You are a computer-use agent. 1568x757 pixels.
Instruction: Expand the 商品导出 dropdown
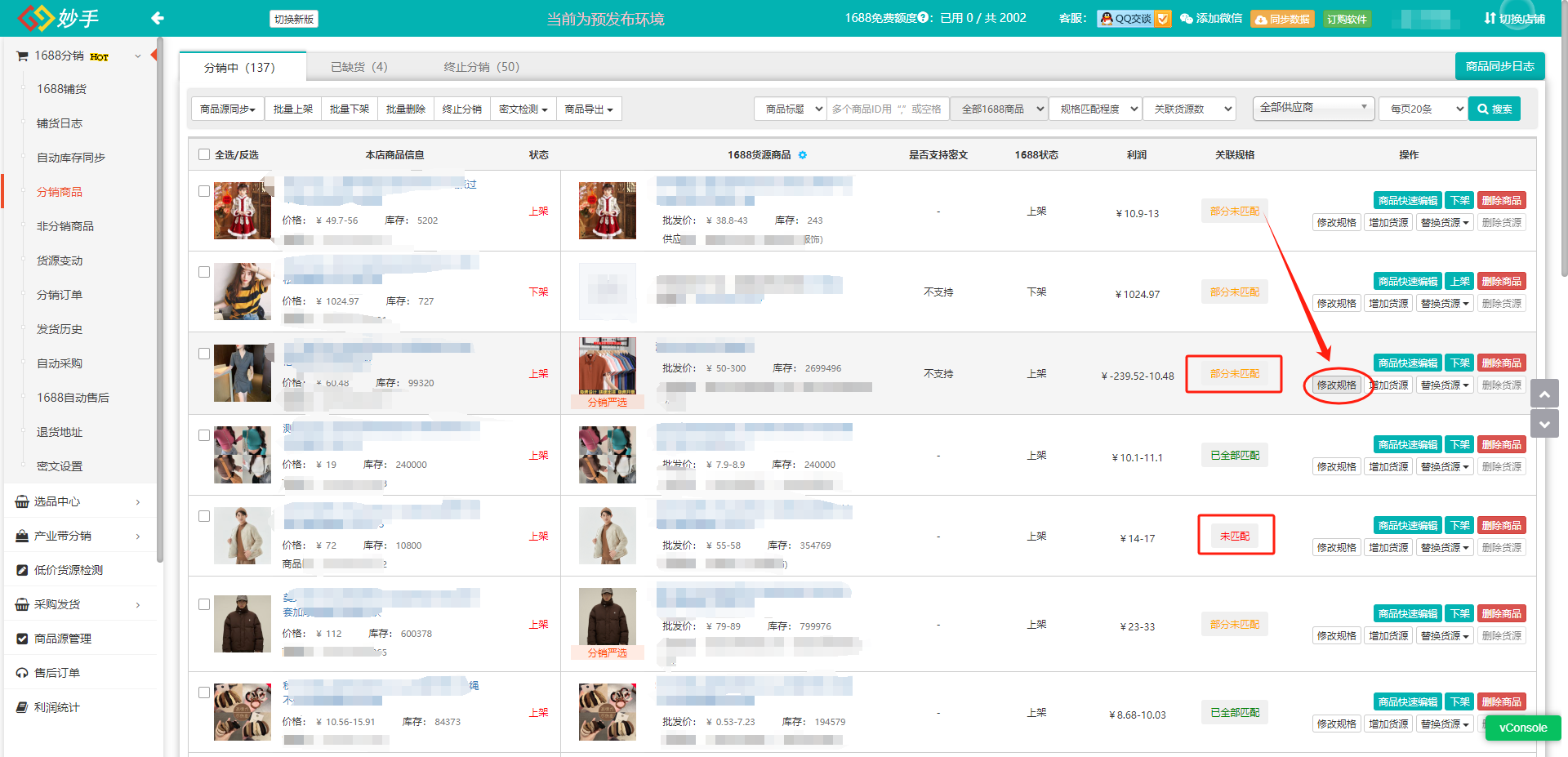[589, 109]
